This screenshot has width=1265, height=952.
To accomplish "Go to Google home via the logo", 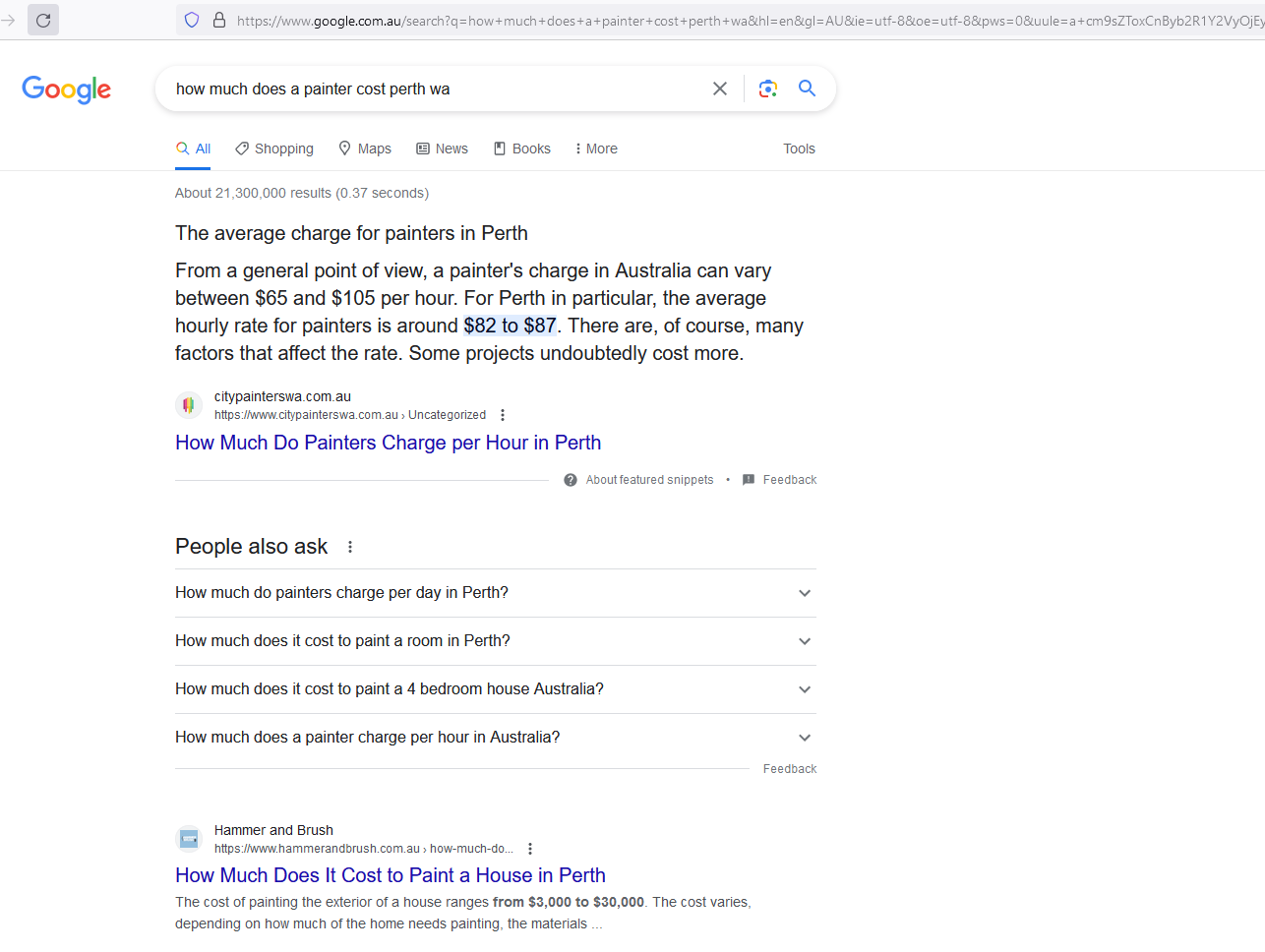I will pyautogui.click(x=66, y=89).
